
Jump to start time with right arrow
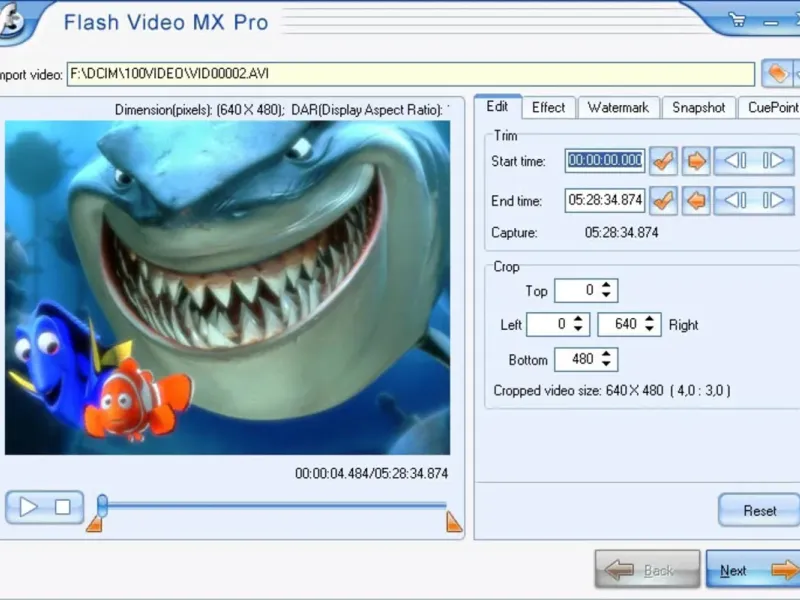tap(696, 161)
